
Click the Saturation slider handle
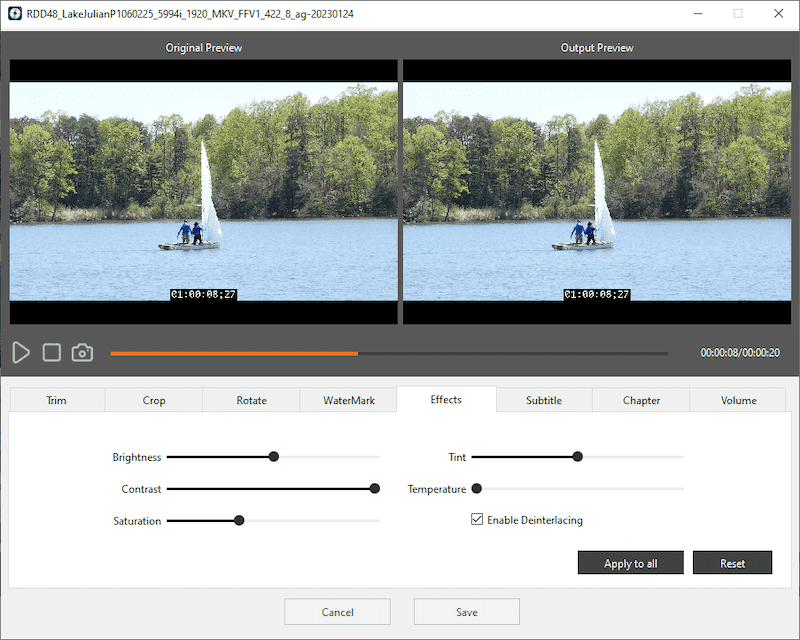click(239, 520)
